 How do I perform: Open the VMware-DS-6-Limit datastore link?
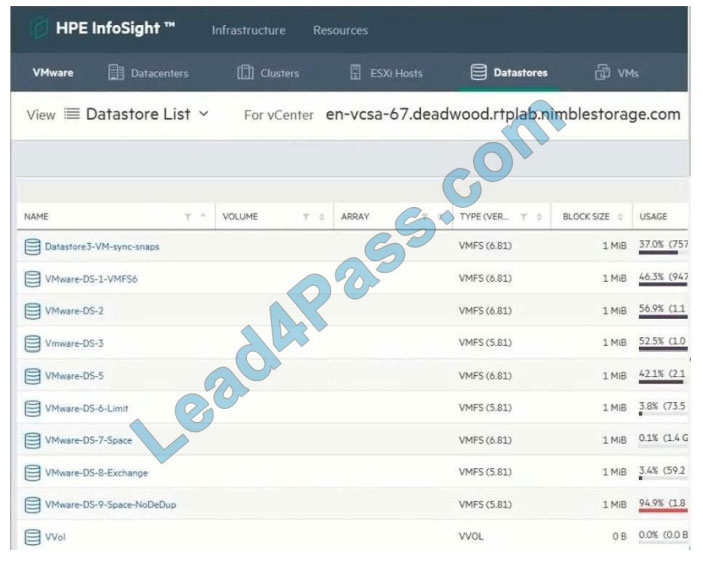(87, 408)
